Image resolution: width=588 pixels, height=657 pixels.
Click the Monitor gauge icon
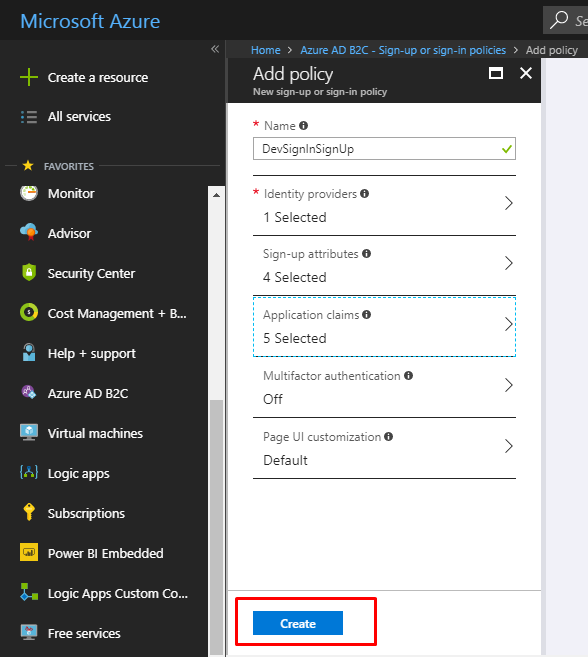[29, 193]
